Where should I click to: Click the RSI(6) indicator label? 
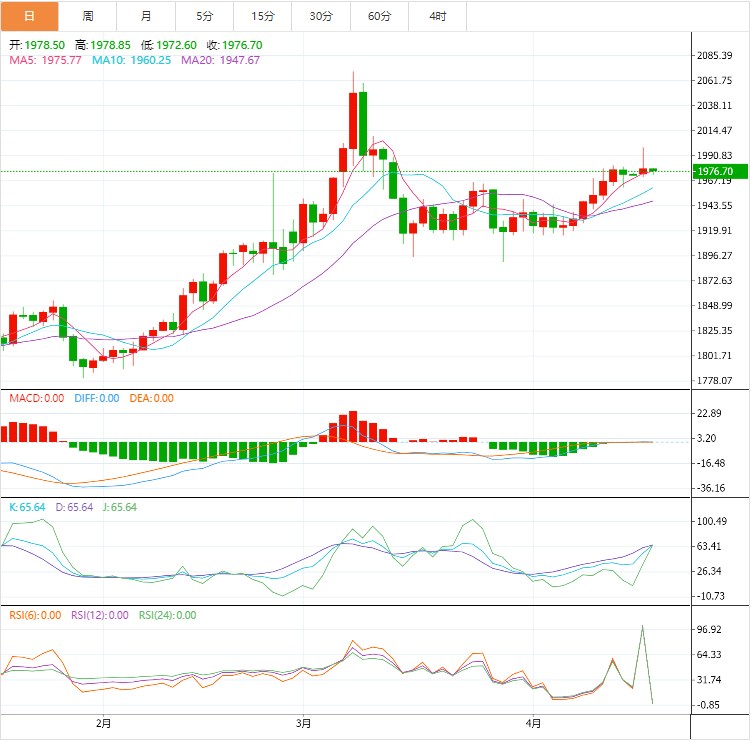point(35,615)
